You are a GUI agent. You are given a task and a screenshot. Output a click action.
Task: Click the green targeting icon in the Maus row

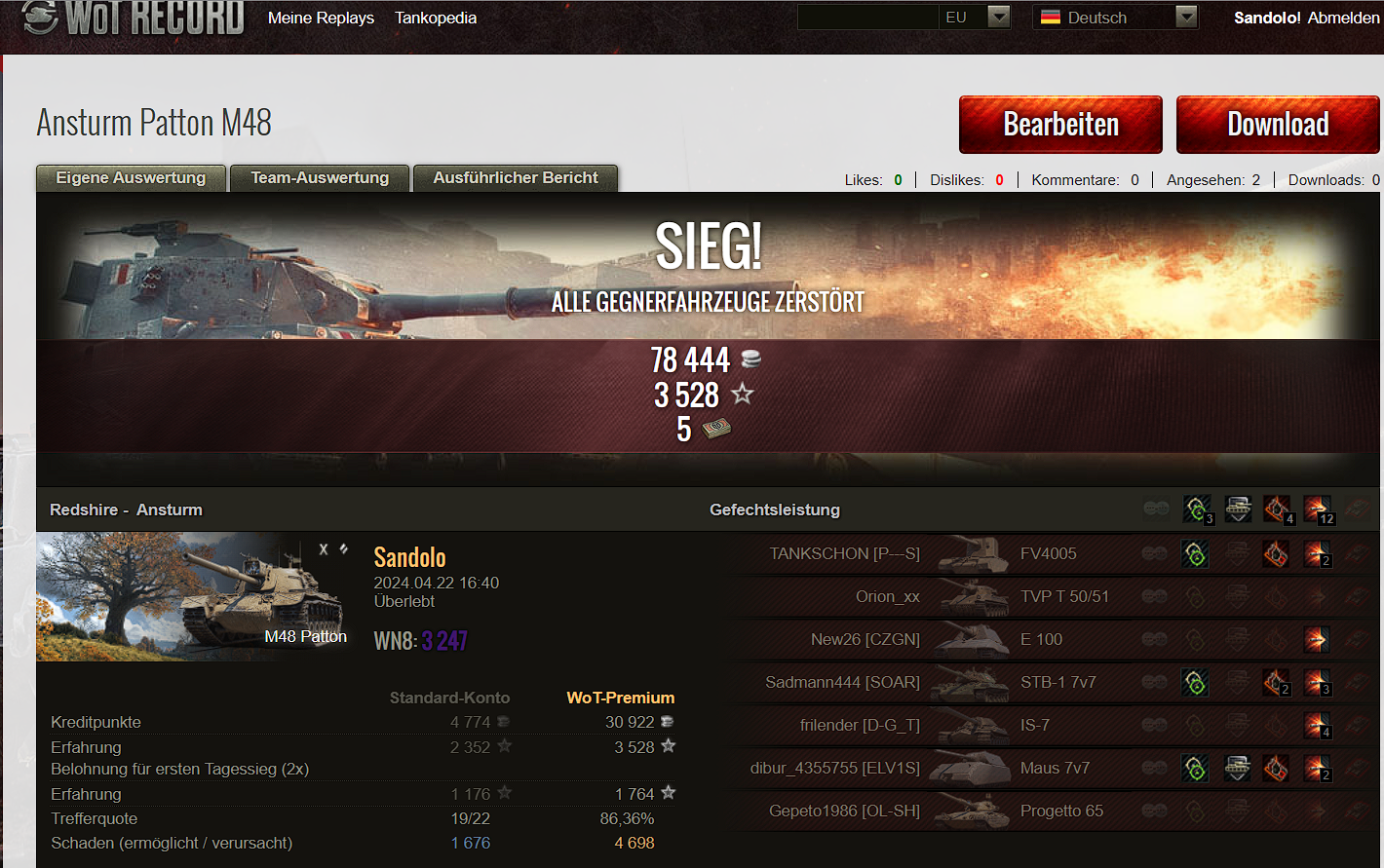(1196, 768)
